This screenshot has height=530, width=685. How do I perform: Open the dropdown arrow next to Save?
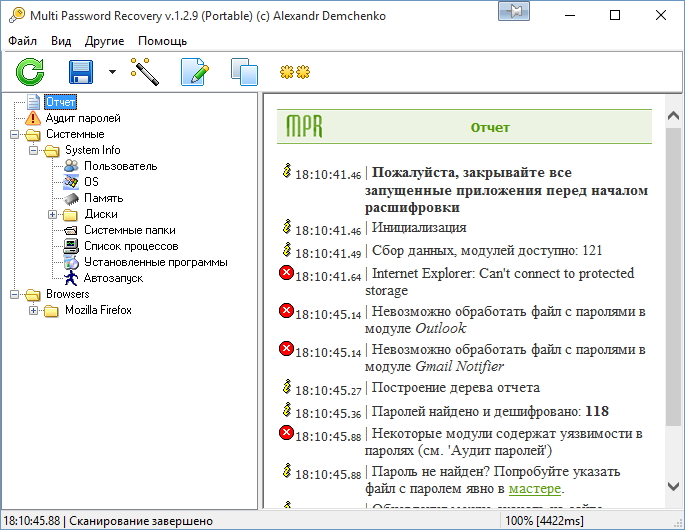(x=112, y=72)
